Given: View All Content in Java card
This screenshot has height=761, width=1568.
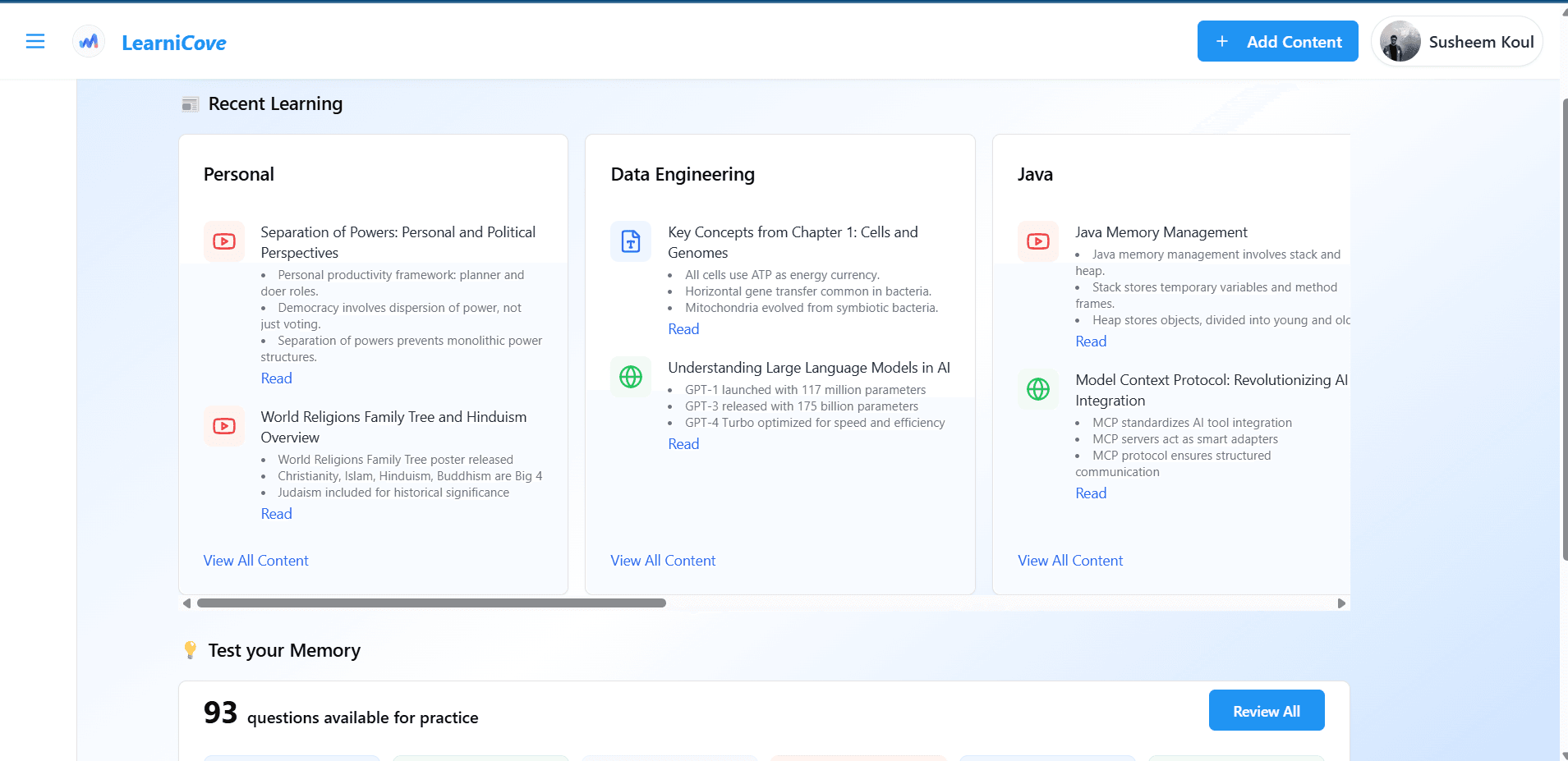Looking at the screenshot, I should [1070, 561].
